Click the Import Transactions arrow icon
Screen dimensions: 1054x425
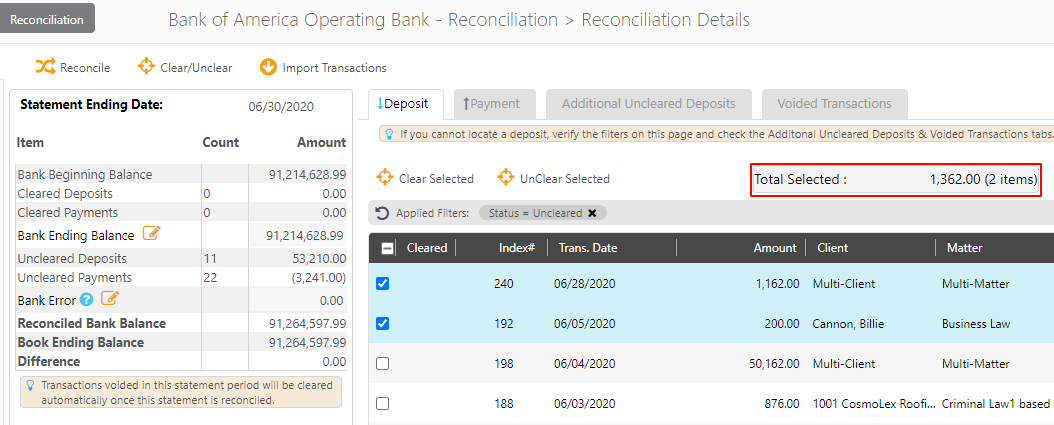(268, 67)
